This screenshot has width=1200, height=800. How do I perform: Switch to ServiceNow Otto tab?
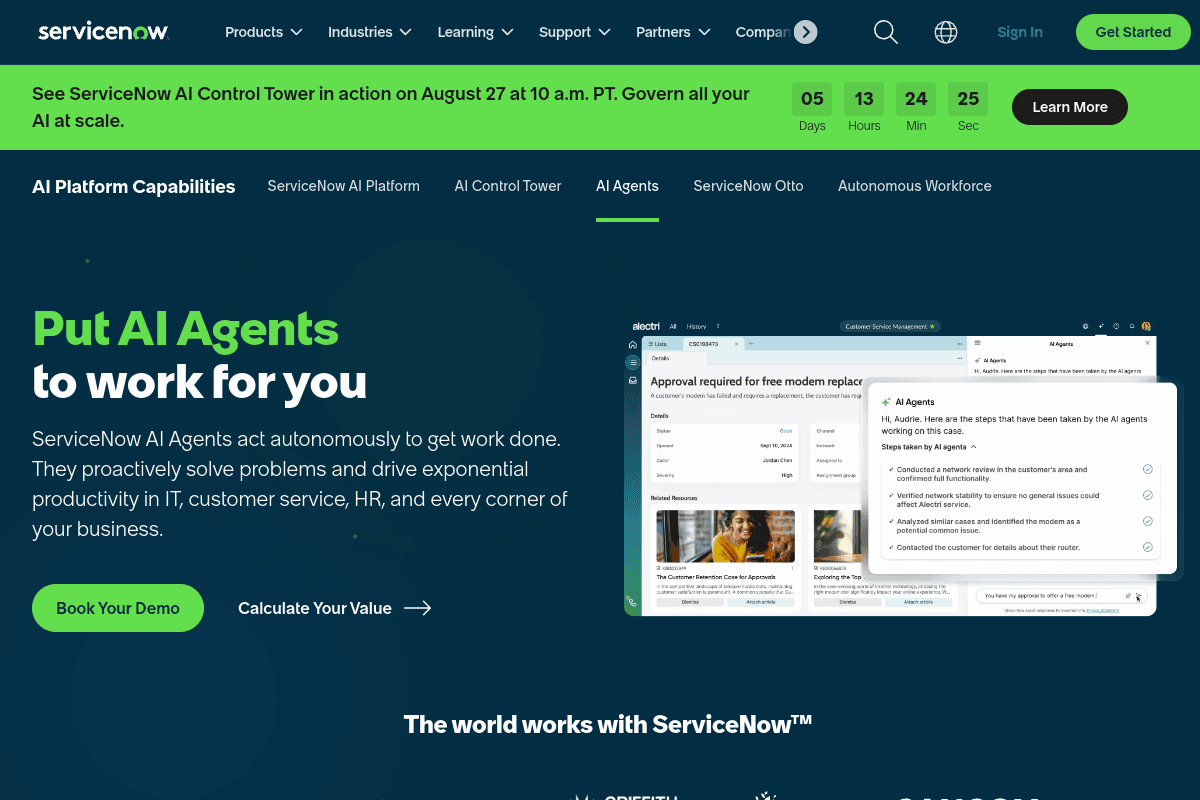[x=748, y=186]
